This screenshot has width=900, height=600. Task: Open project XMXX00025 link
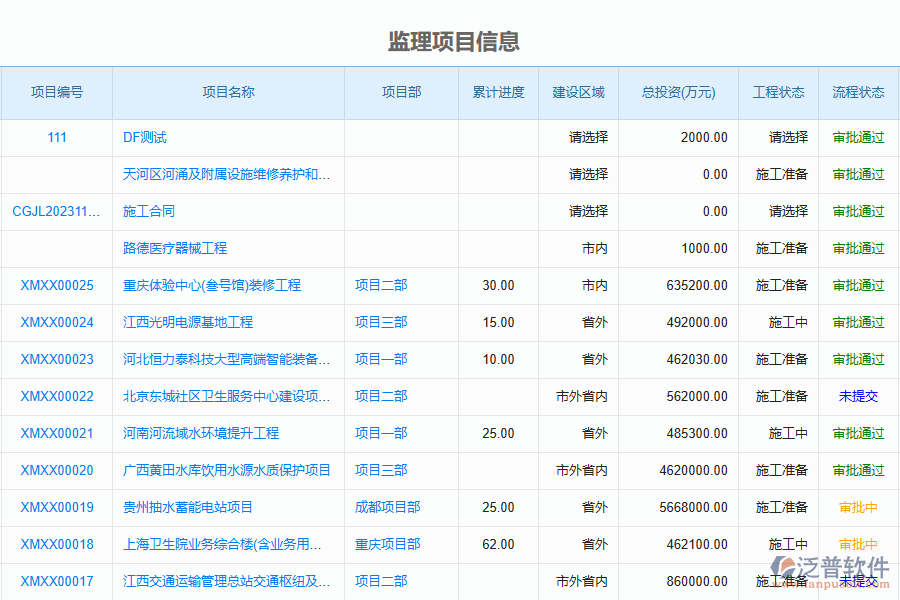click(x=57, y=286)
